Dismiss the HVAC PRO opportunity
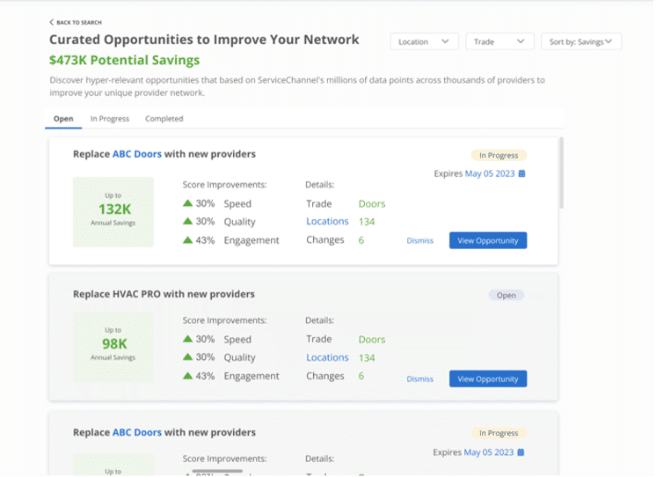Viewport: 656px width, 477px height. click(420, 379)
